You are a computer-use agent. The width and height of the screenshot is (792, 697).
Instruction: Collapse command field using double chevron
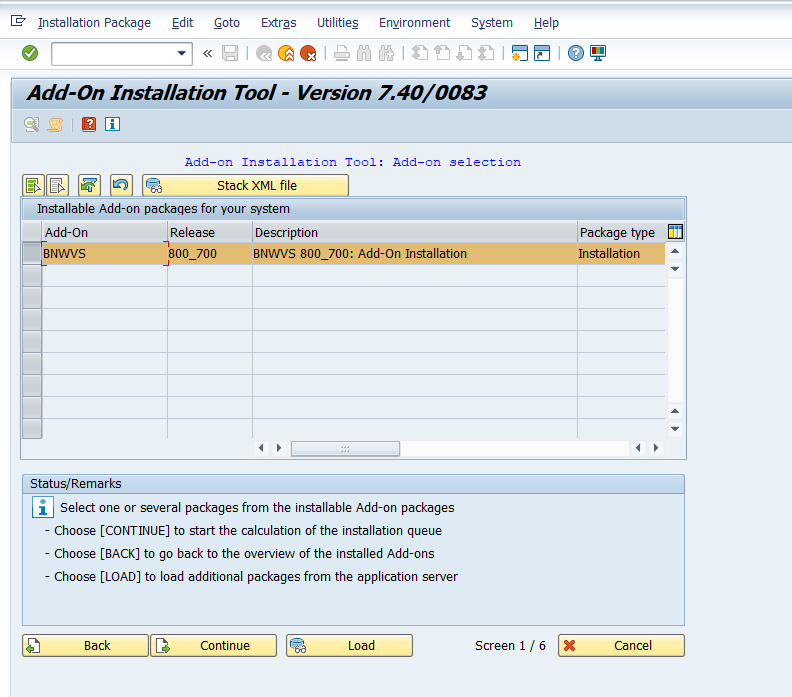click(208, 54)
